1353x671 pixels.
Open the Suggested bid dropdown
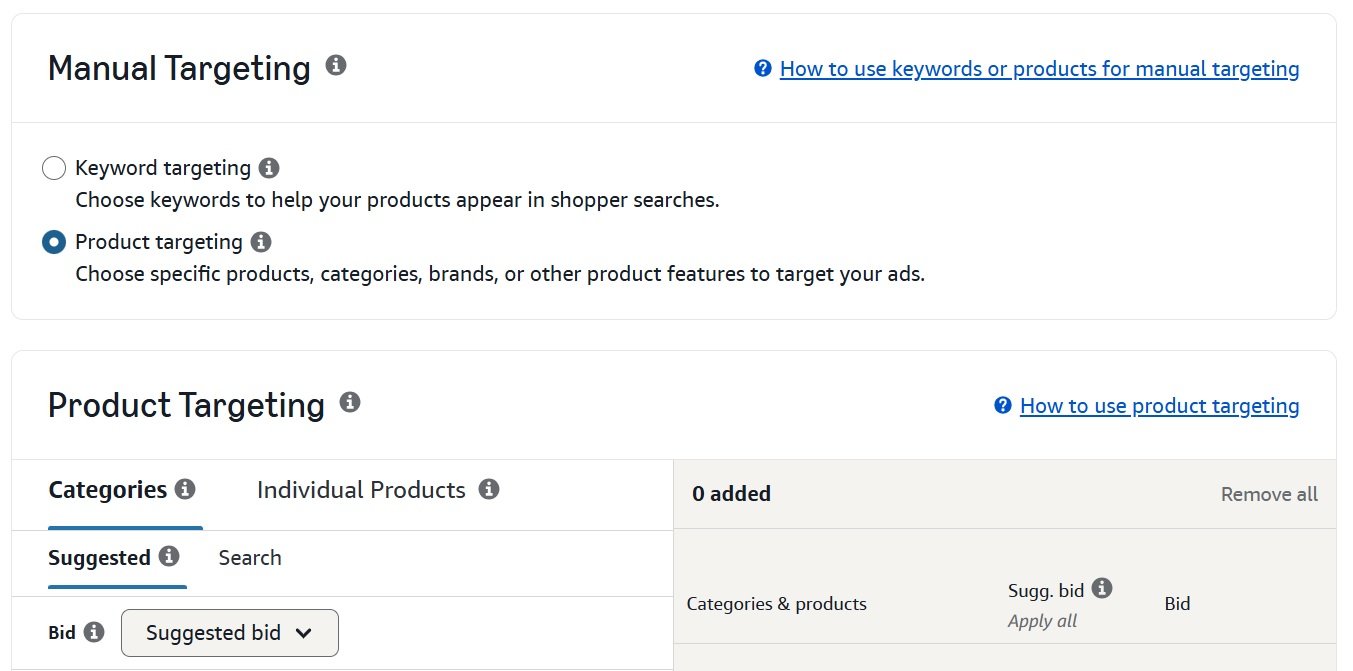click(229, 632)
